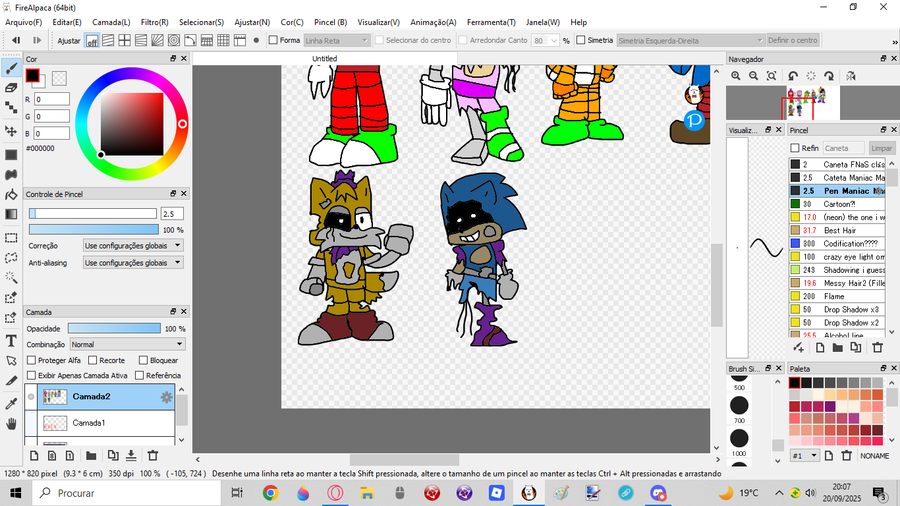
Task: Toggle visibility of Camada2 layer
Action: coord(31,397)
